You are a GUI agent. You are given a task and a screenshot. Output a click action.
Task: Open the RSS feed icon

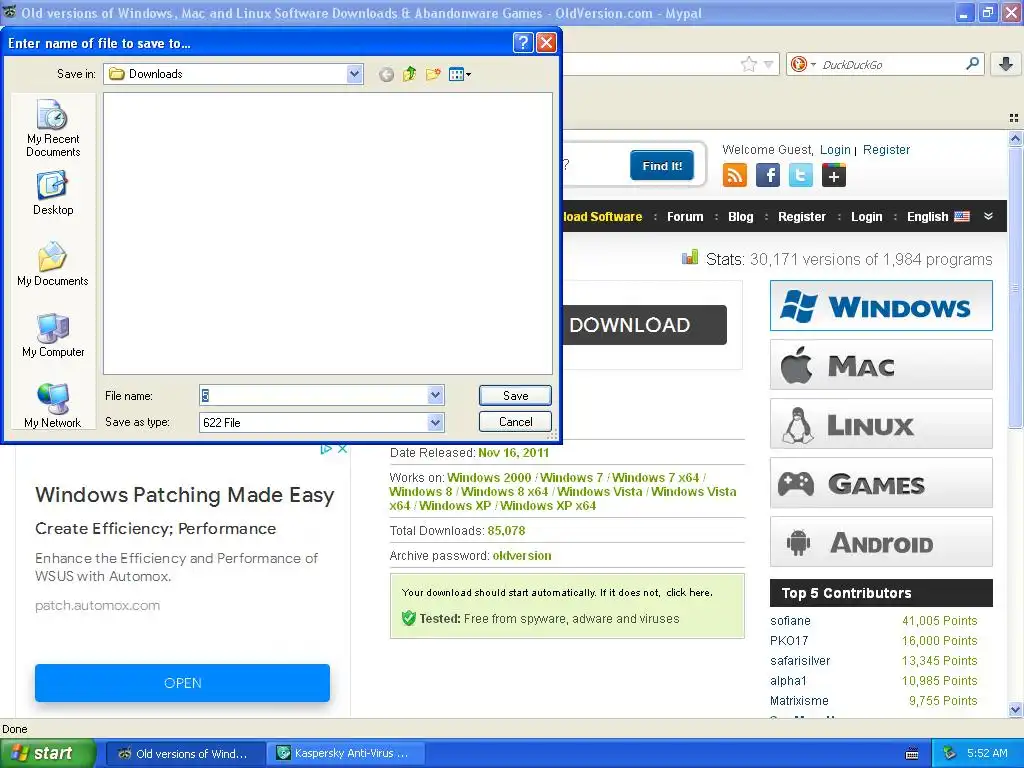(x=735, y=175)
